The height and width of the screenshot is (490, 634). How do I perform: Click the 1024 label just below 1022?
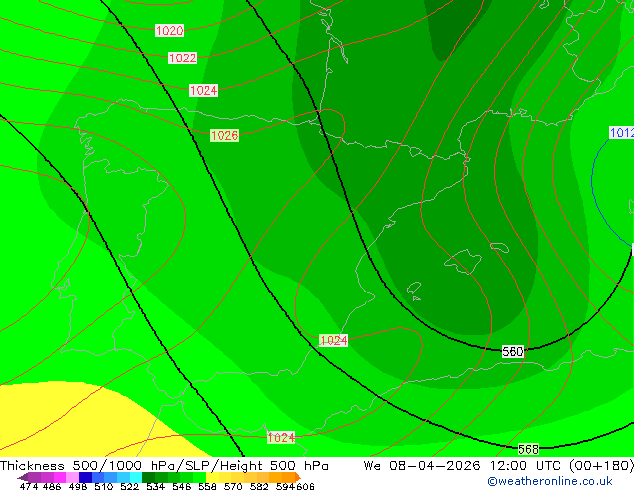coord(203,90)
